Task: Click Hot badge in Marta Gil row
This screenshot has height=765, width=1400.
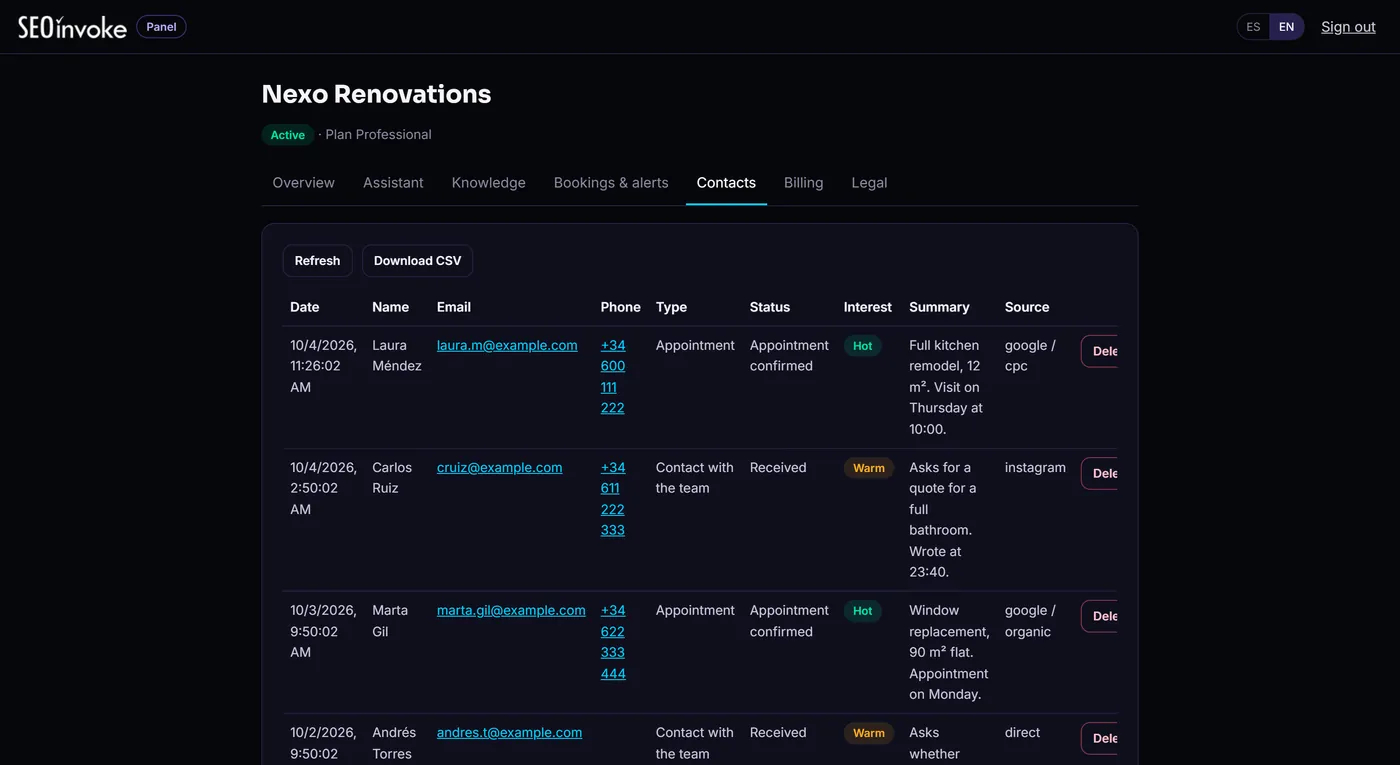Action: (x=863, y=611)
